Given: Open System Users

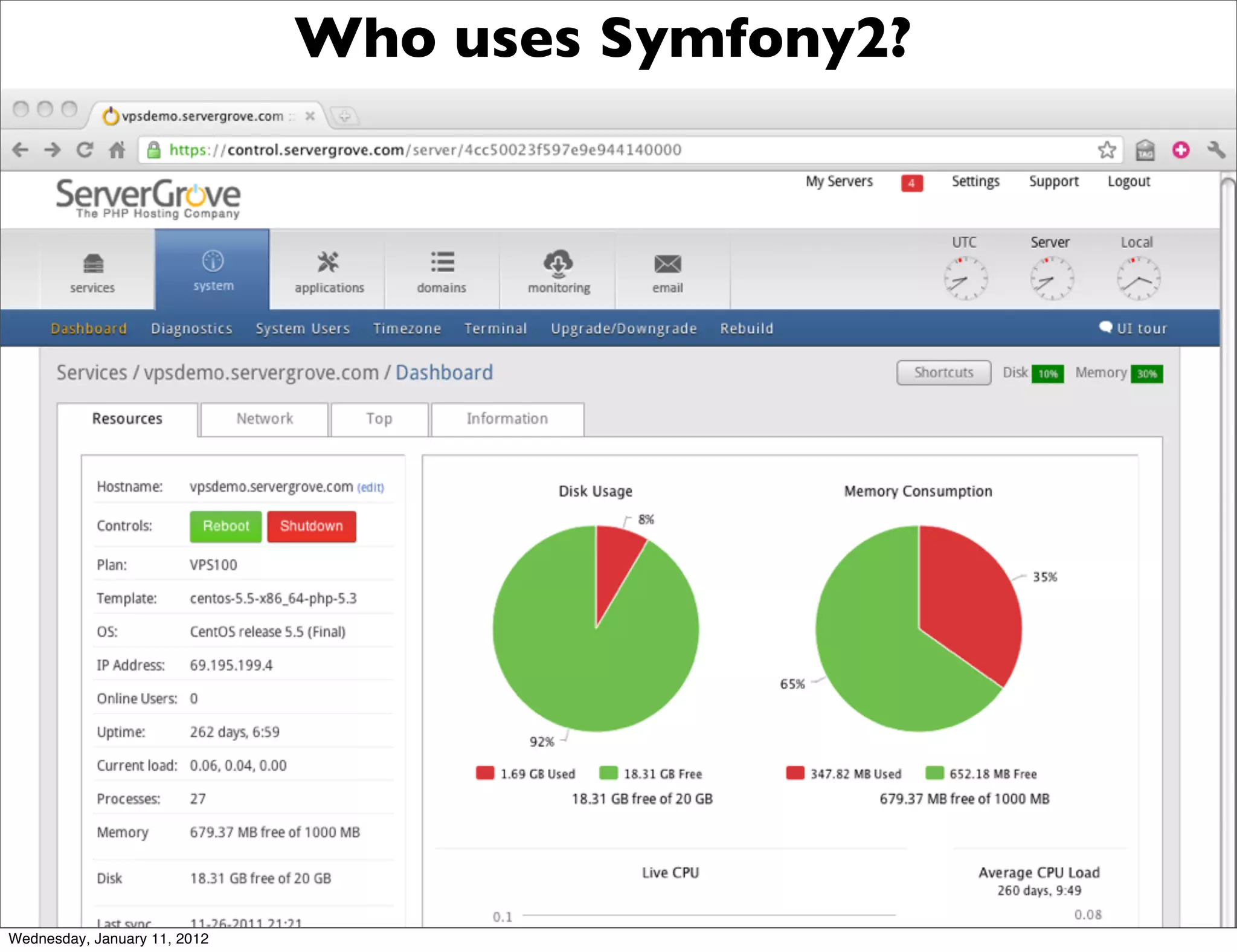Looking at the screenshot, I should [303, 329].
